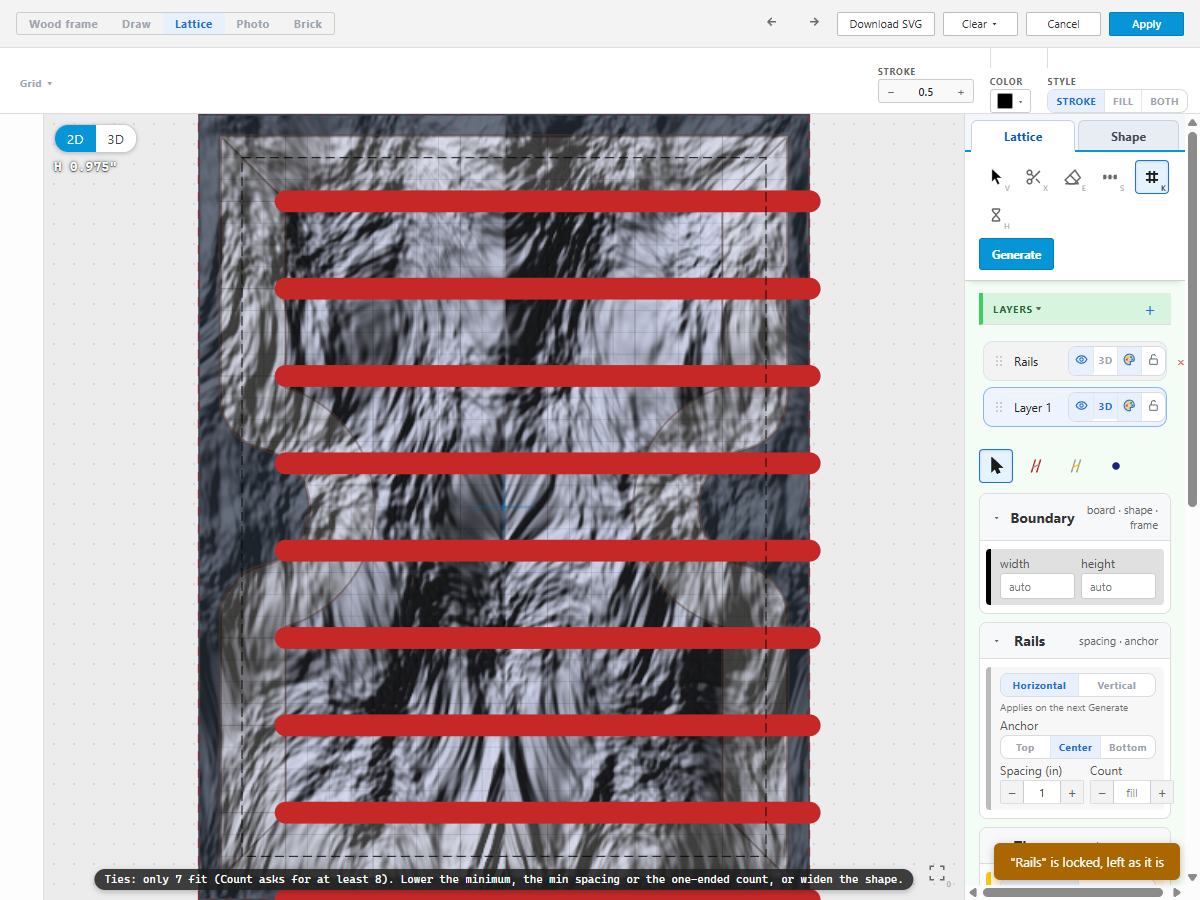Select the red slanted rail tool
The height and width of the screenshot is (900, 1200).
pyautogui.click(x=1036, y=466)
